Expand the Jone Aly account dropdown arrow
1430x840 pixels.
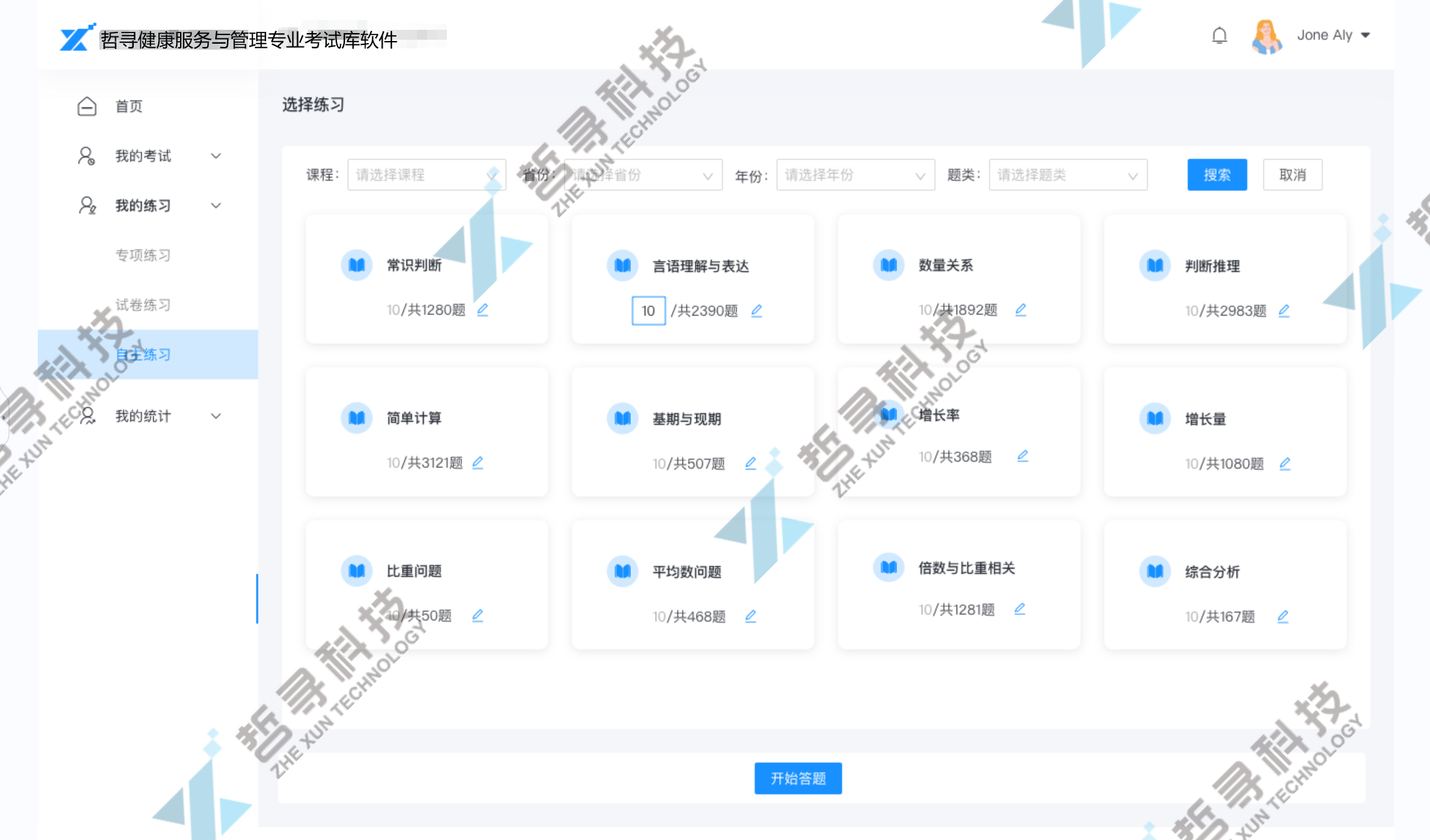point(1365,35)
